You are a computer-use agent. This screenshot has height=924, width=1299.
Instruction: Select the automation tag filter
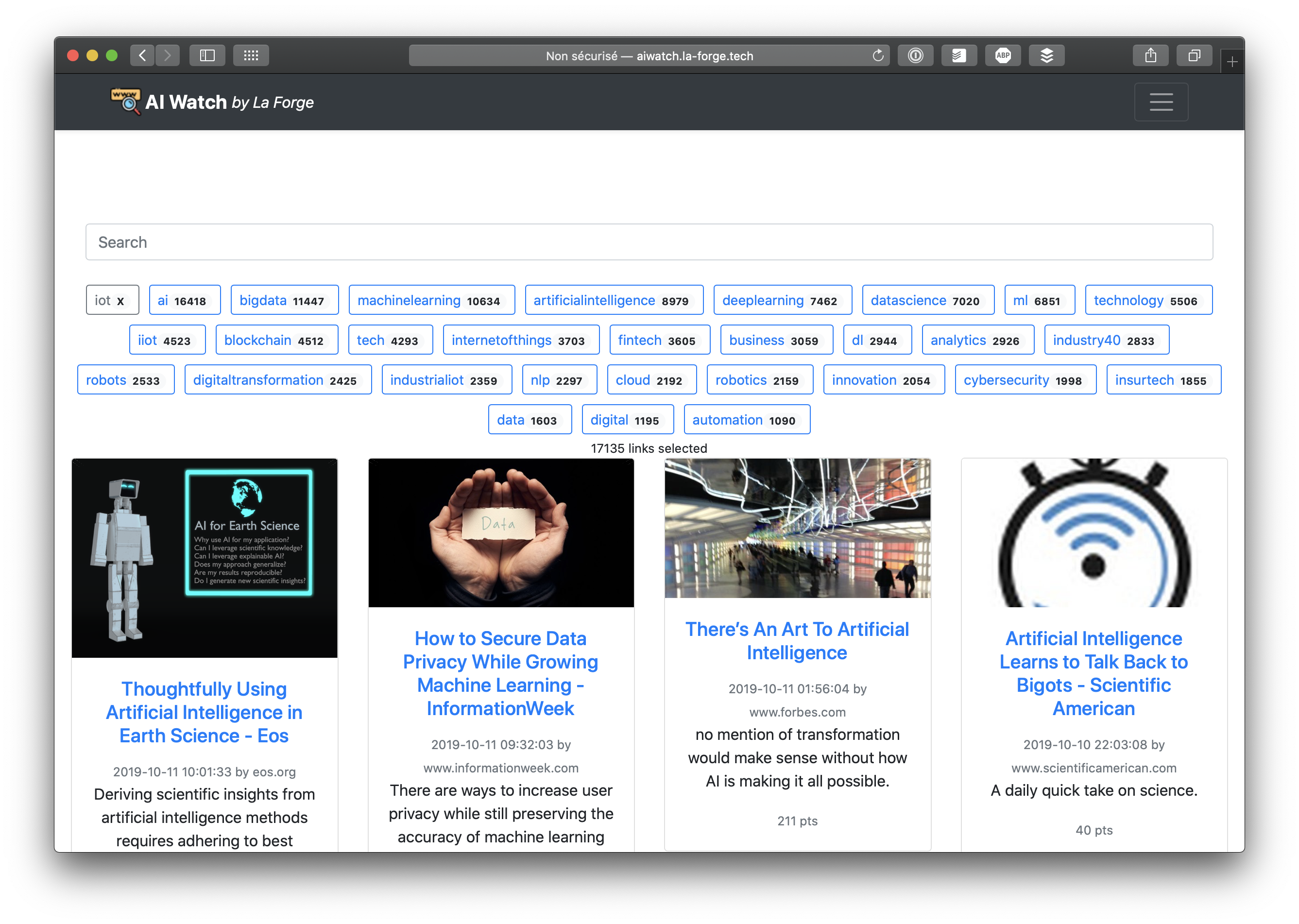(x=747, y=419)
